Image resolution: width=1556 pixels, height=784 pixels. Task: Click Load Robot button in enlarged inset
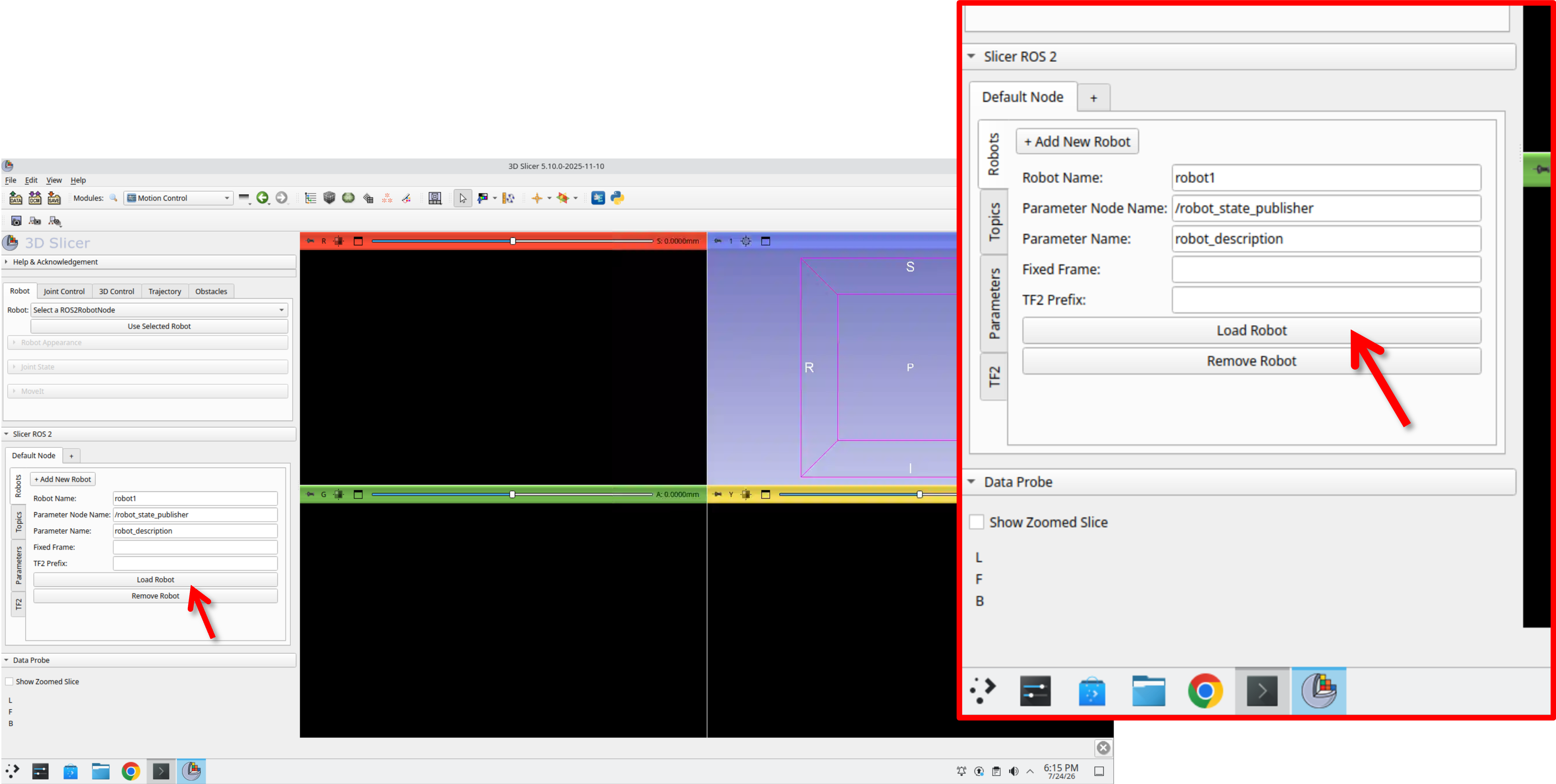coord(1251,330)
